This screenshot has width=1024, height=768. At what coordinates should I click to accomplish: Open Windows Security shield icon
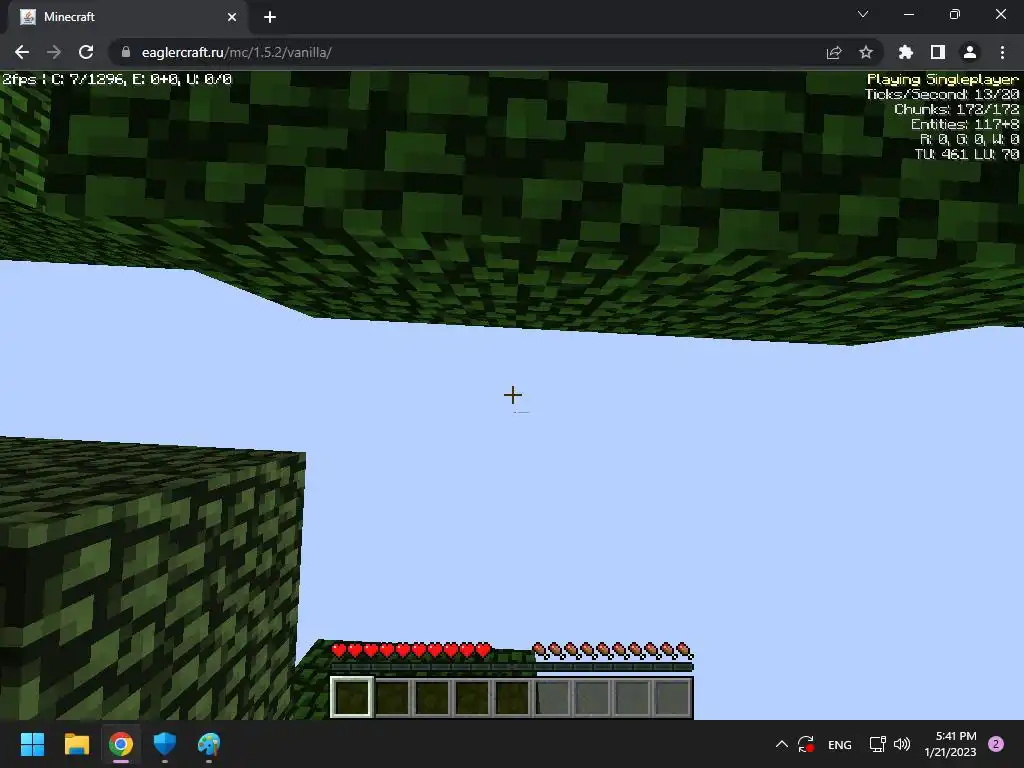(x=165, y=744)
